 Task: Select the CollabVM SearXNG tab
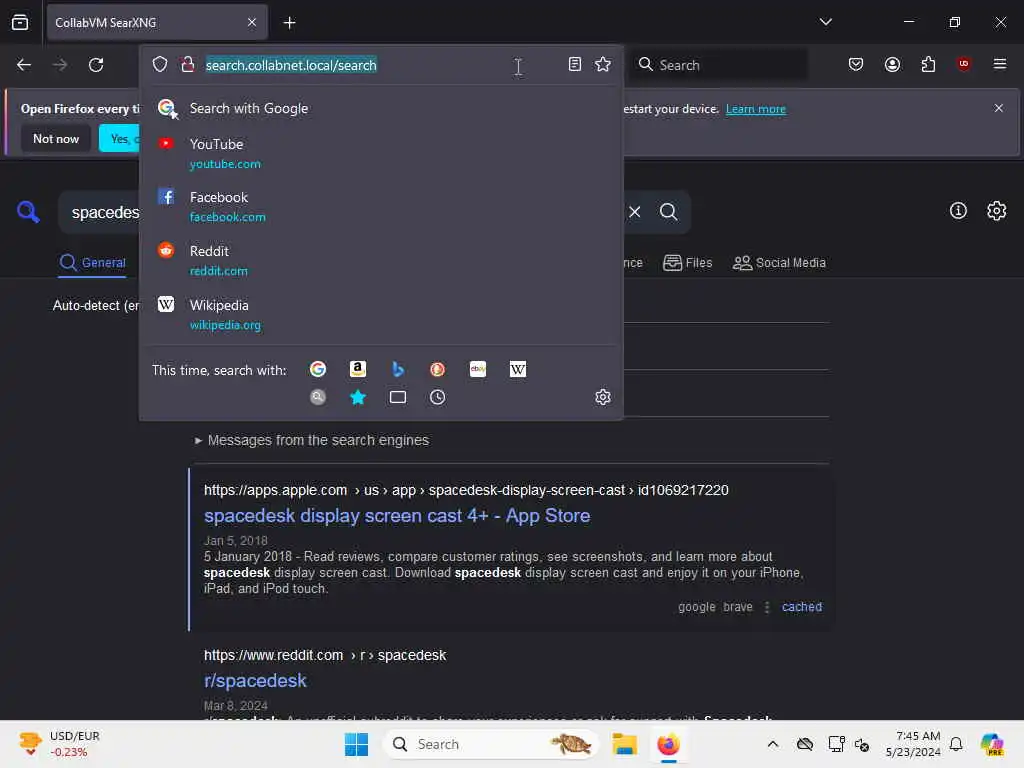pos(157,22)
